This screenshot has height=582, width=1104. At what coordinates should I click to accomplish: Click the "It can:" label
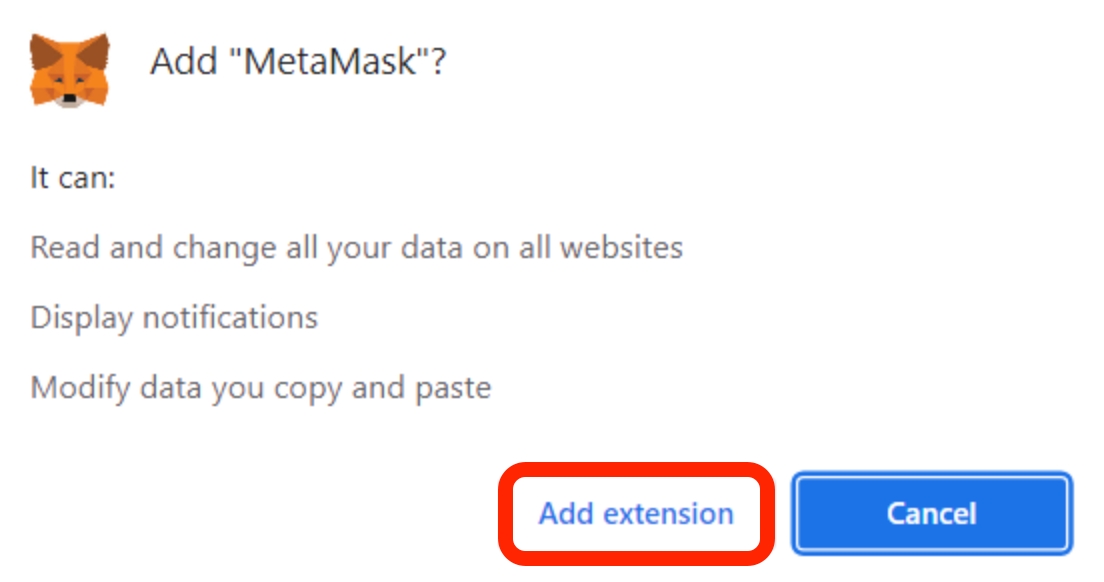point(73,179)
